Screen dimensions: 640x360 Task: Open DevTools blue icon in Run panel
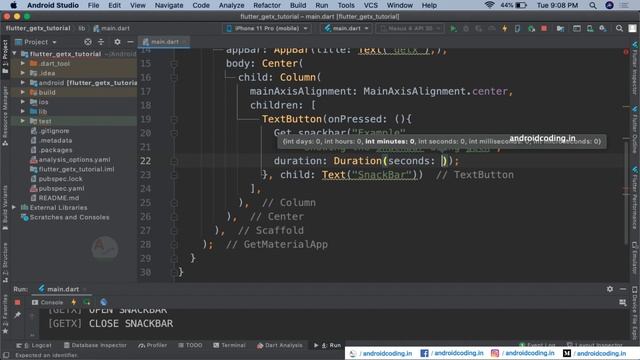tap(104, 302)
